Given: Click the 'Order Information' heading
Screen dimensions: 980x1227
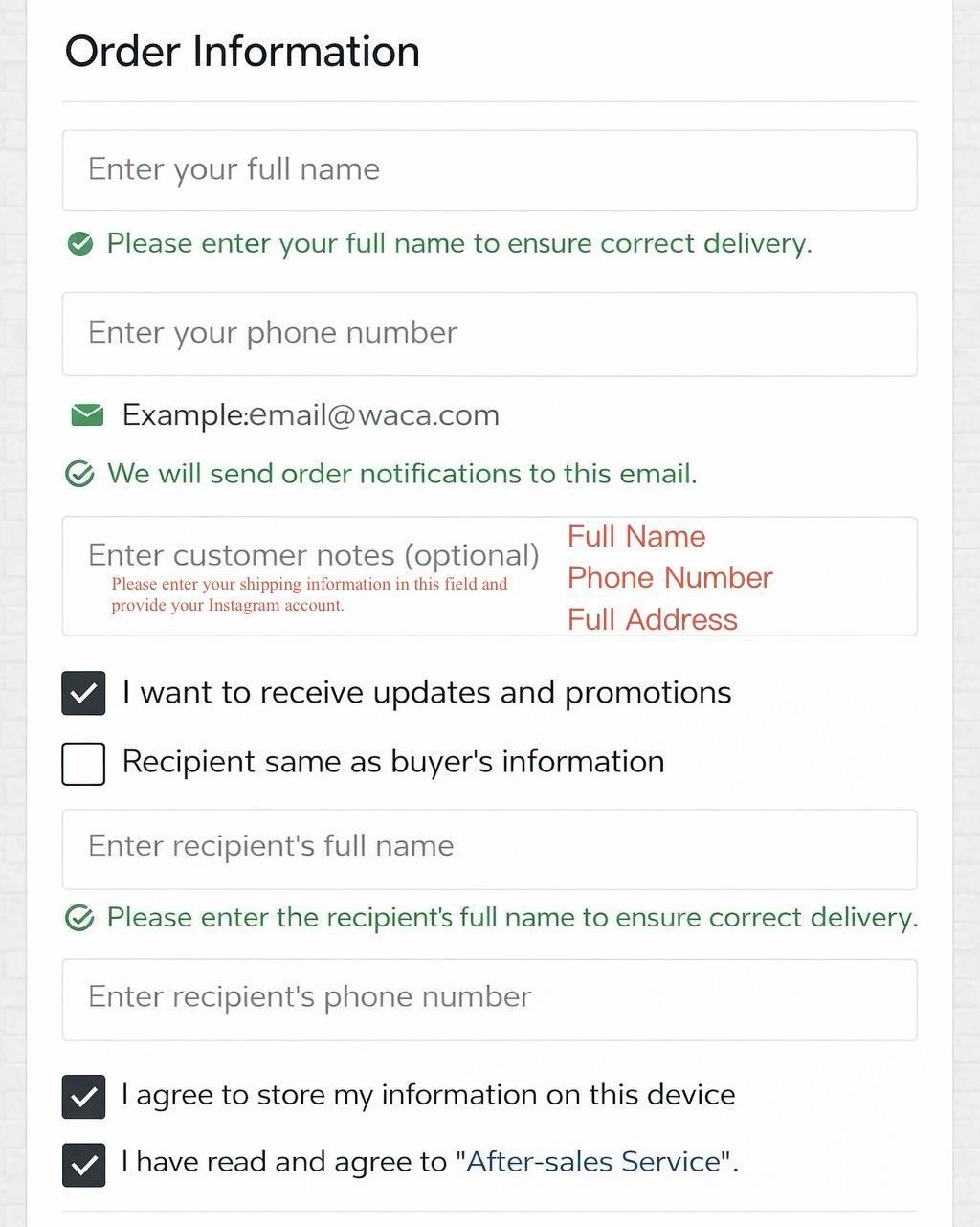Looking at the screenshot, I should tap(242, 52).
